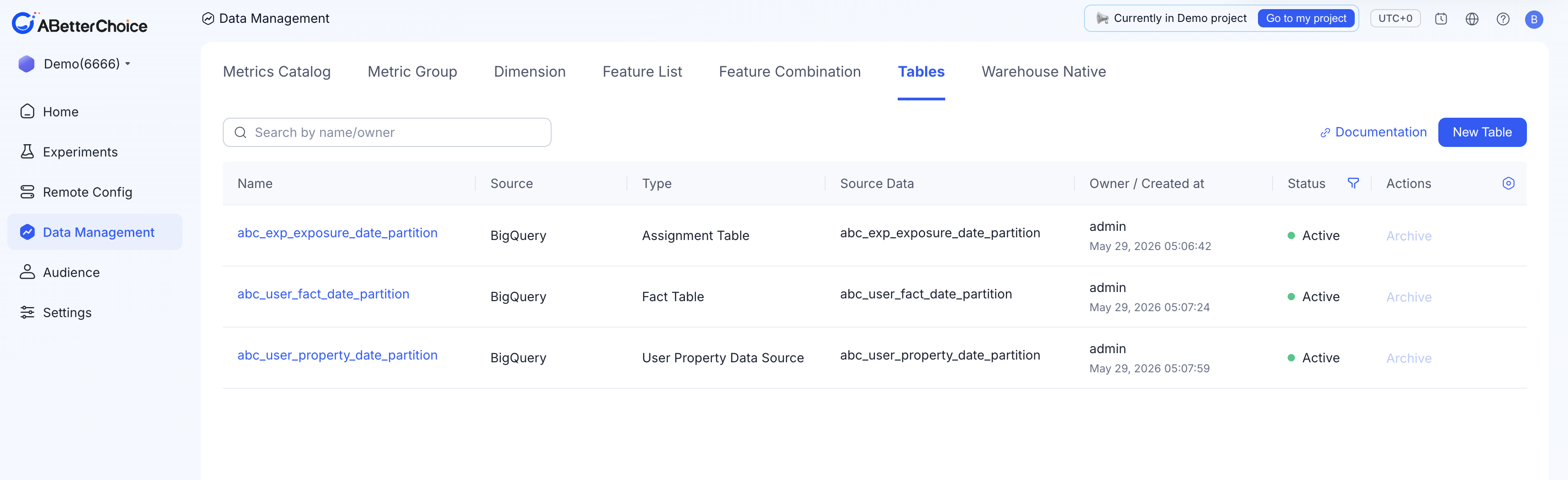Click the Home house icon
Viewport: 1568px width, 480px height.
tap(27, 111)
